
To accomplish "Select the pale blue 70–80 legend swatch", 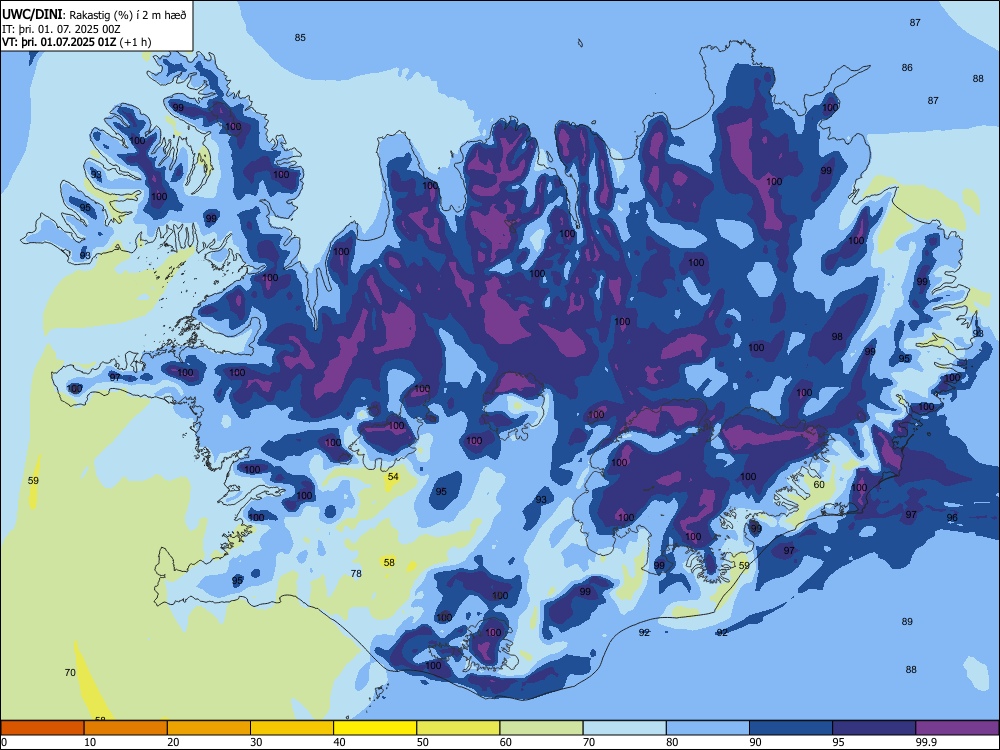I will tap(624, 728).
